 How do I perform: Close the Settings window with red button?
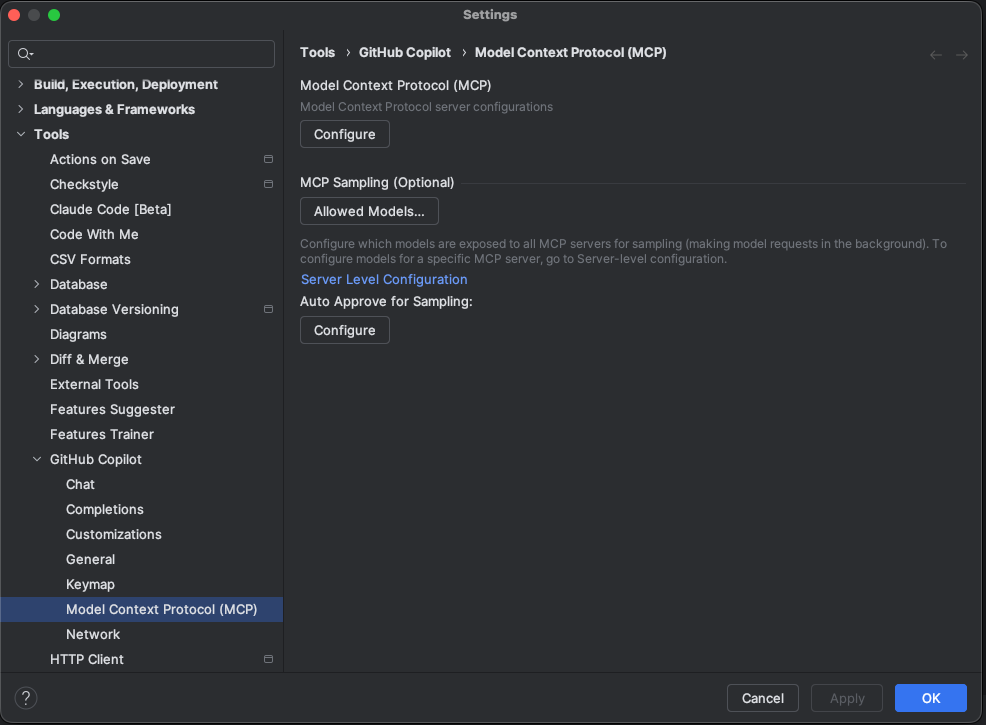[14, 15]
